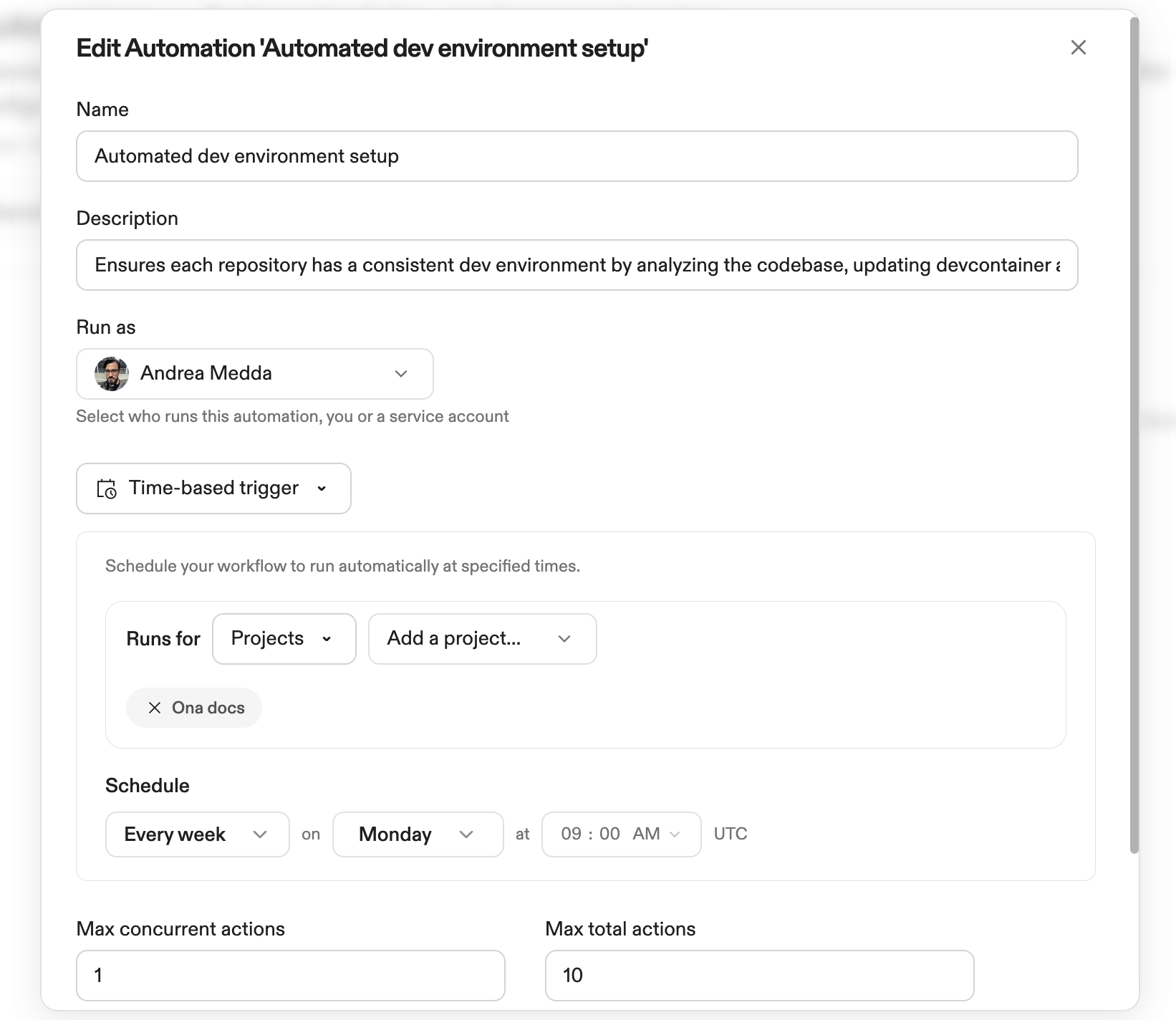Open the "Projects" runs-for dropdown
Image resolution: width=1176 pixels, height=1020 pixels.
pyautogui.click(x=284, y=638)
